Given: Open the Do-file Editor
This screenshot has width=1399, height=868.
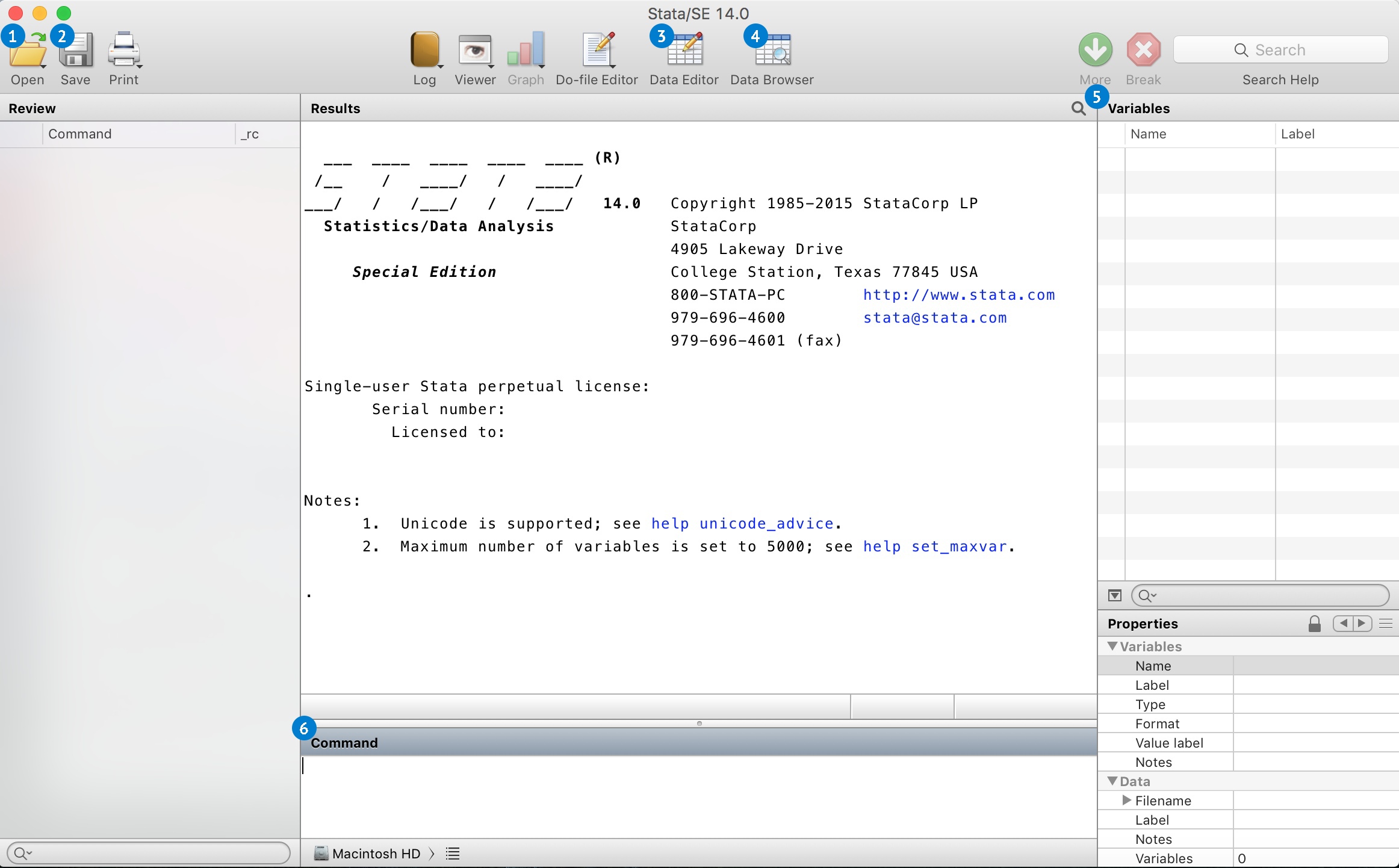Looking at the screenshot, I should 598,49.
